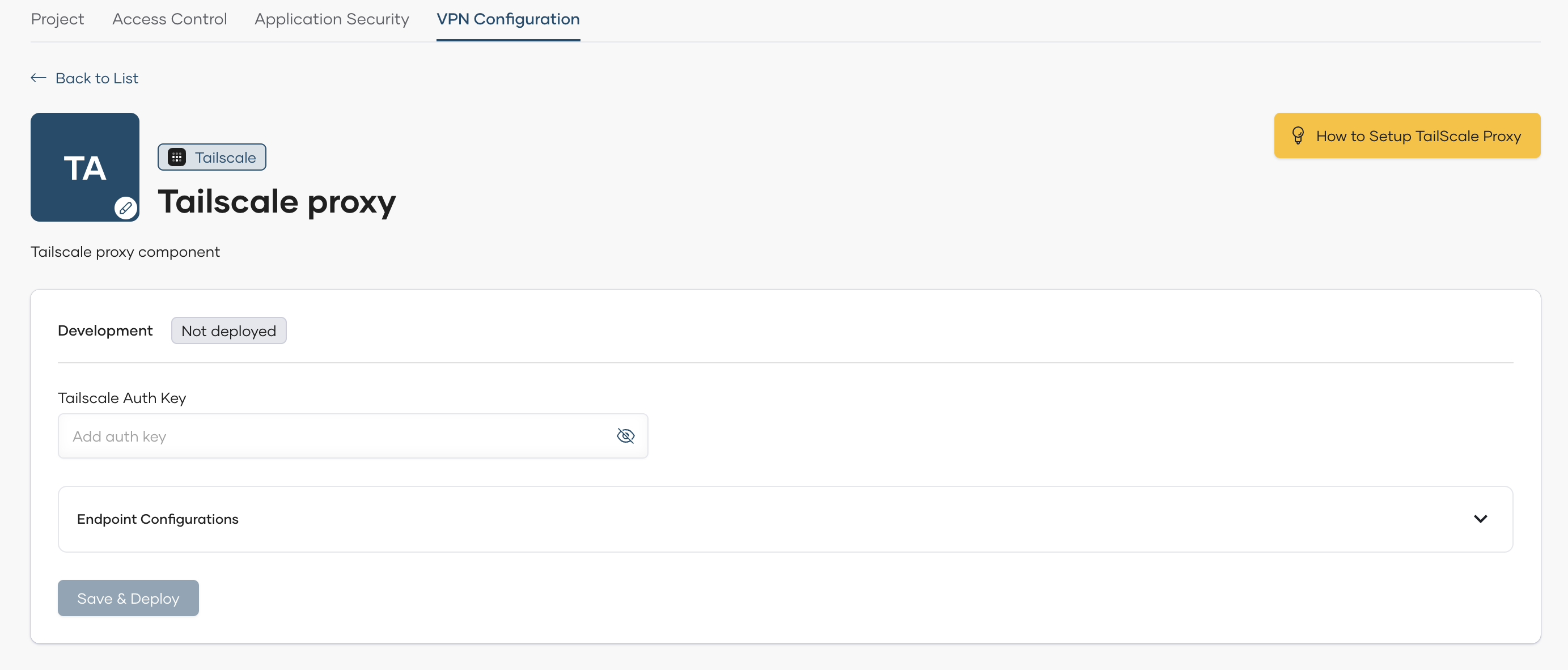Click the edit pencil icon on avatar

click(125, 208)
